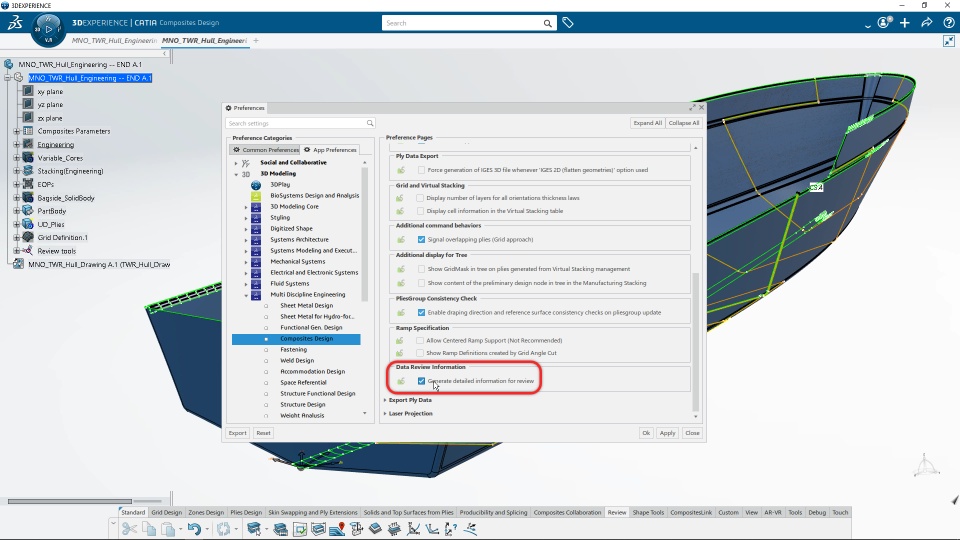Click the Share arrow icon
Viewport: 960px width, 540px height.
(927, 23)
